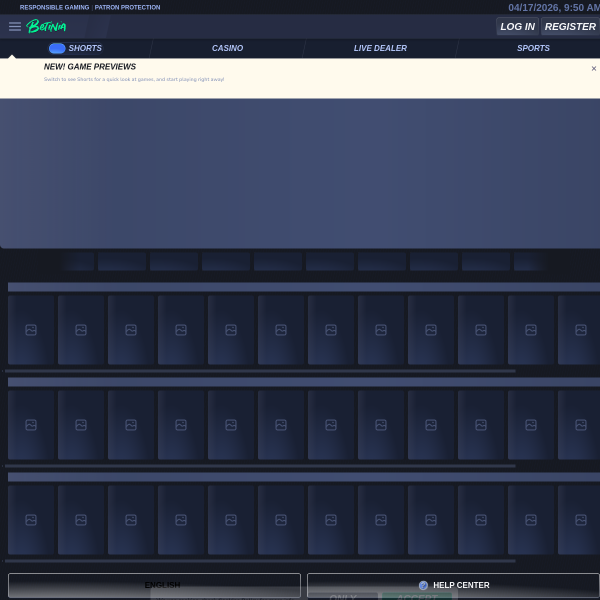Click the Accept button at the bottom
Viewport: 600px width, 600px height.
click(416, 596)
